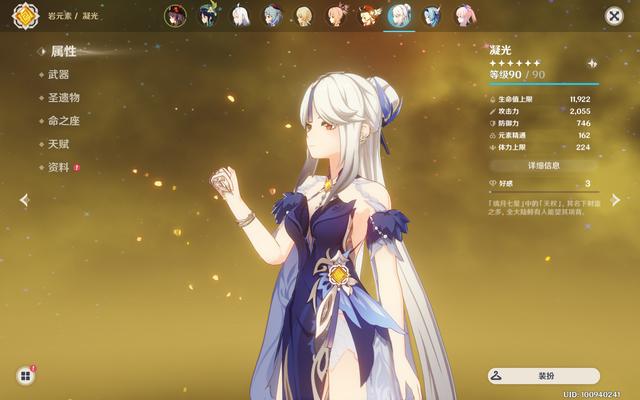Select the red-hat character avatar

tap(368, 16)
